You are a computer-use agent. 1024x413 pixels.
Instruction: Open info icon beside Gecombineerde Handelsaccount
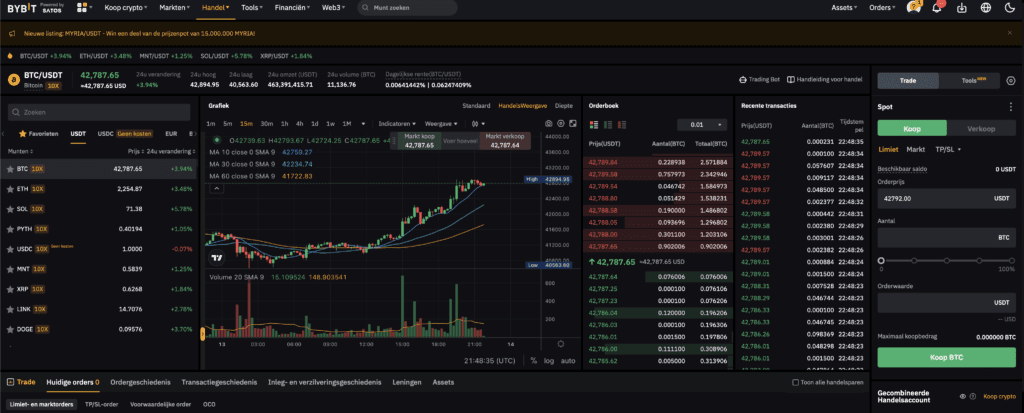coord(973,396)
